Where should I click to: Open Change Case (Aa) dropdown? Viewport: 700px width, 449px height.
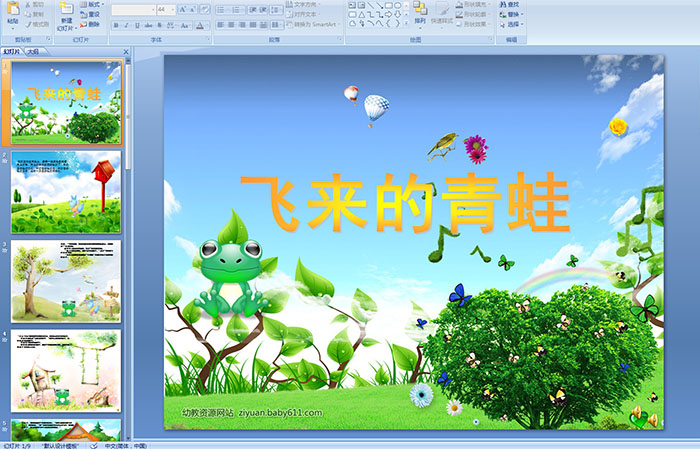point(185,25)
